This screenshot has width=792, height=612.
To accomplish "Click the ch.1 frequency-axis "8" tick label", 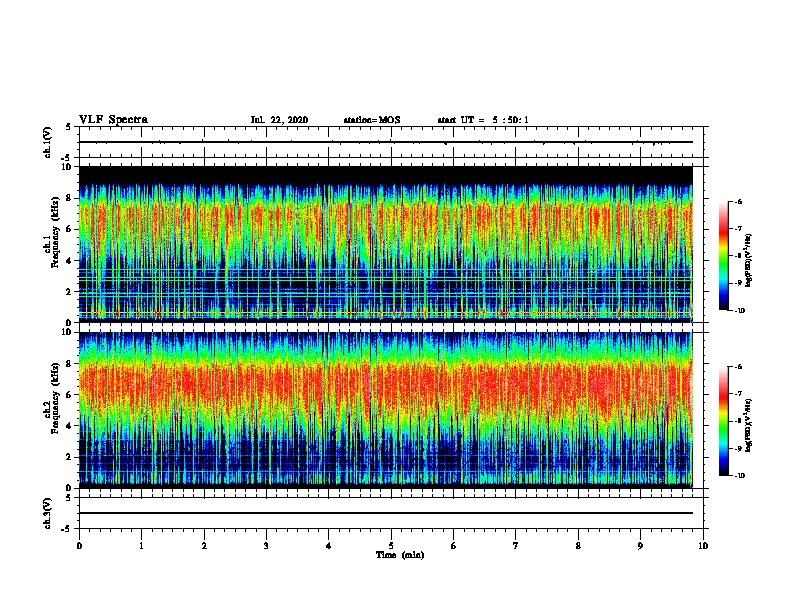I will [x=69, y=198].
